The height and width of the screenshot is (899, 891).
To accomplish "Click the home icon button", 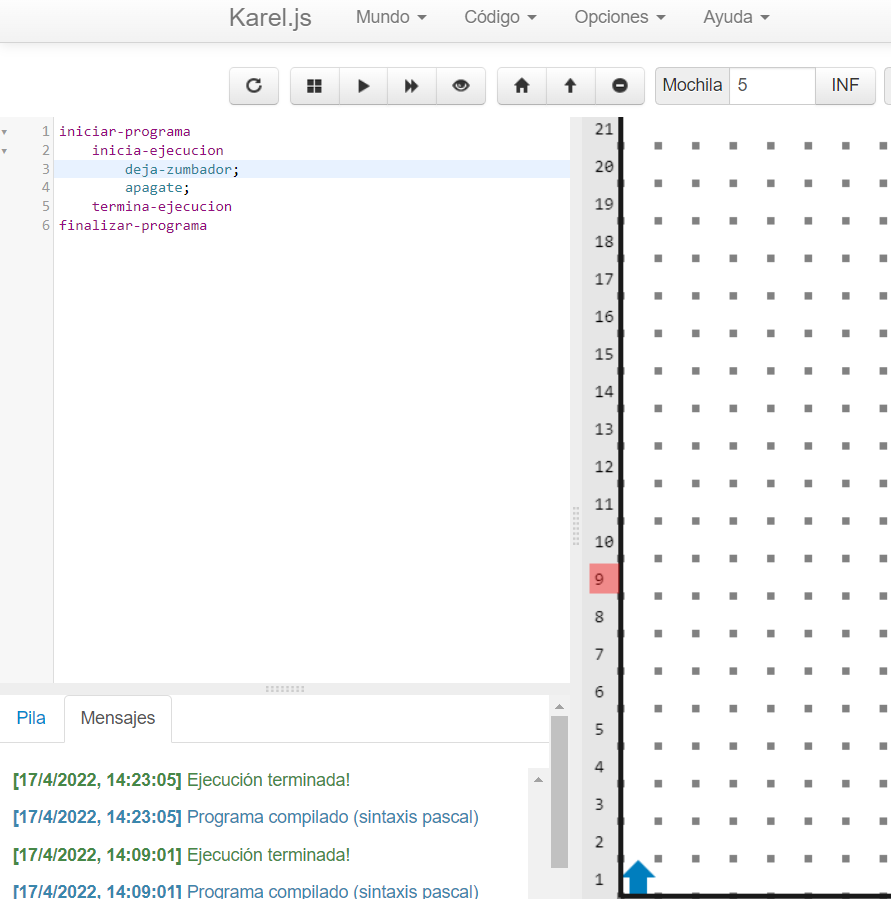I will pyautogui.click(x=521, y=86).
